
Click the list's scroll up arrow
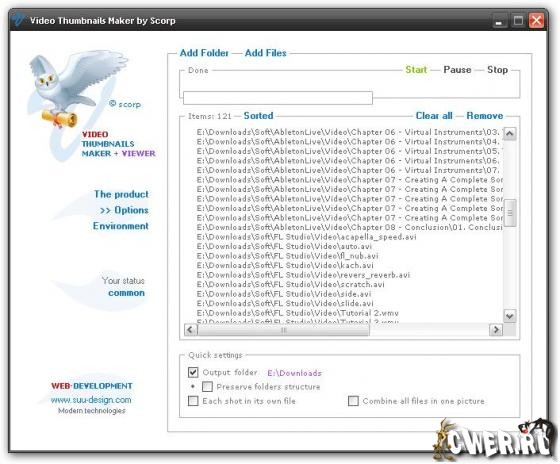click(510, 134)
